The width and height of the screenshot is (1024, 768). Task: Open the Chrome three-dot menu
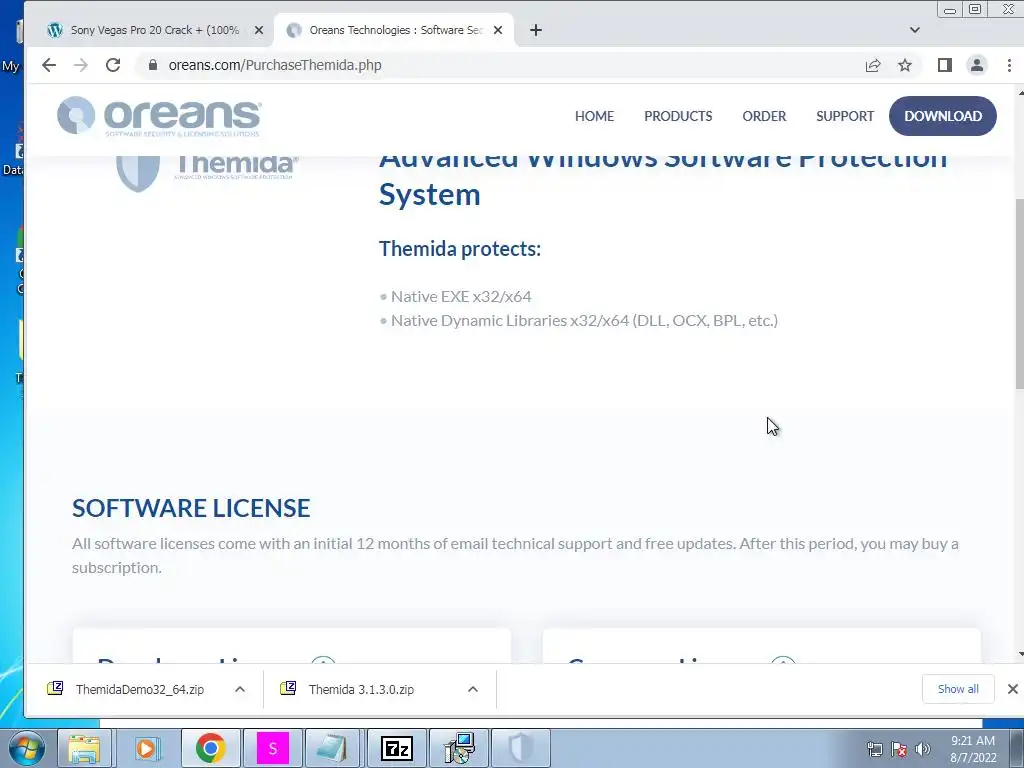click(x=1009, y=65)
